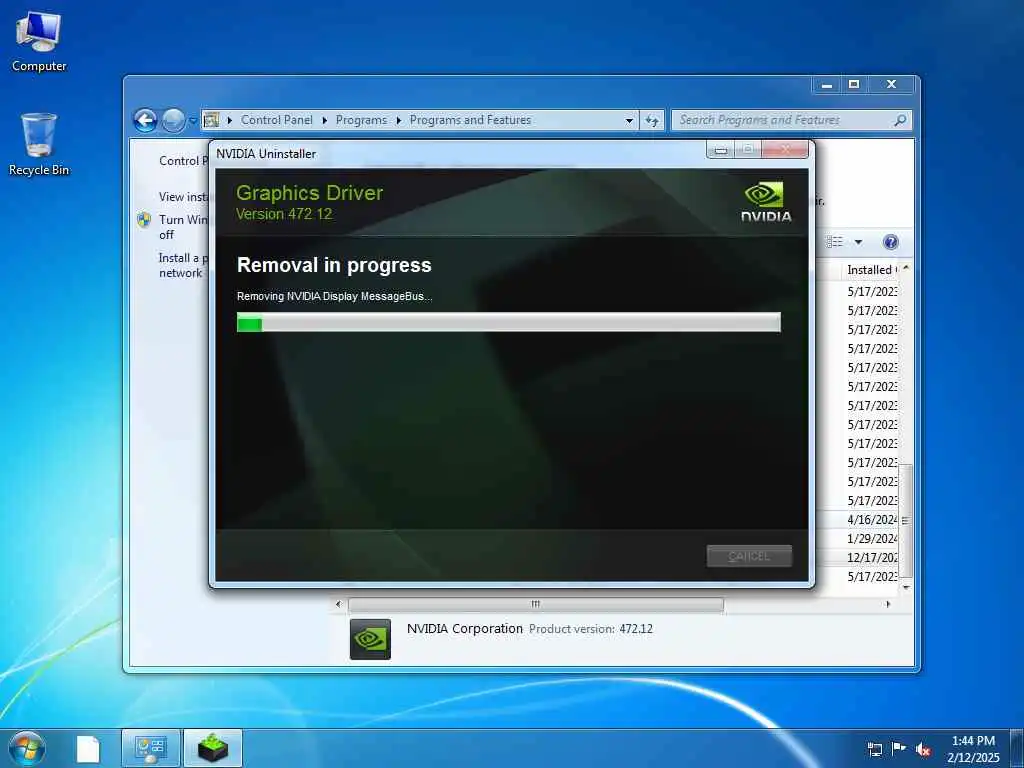The height and width of the screenshot is (768, 1024).
Task: Open the Recycle Bin desktop icon
Action: click(39, 144)
